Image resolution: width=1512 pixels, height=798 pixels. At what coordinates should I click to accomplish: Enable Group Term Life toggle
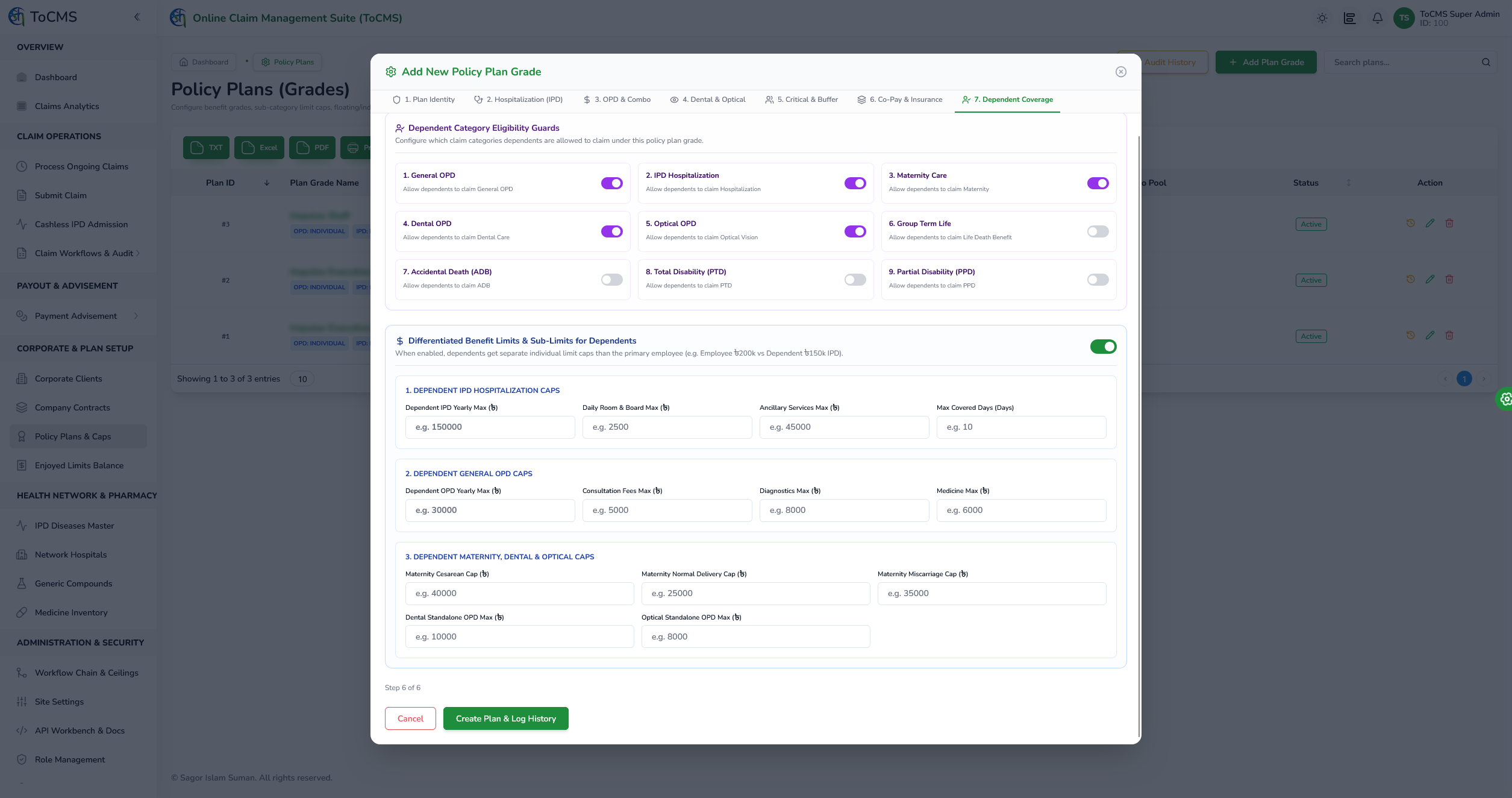pos(1098,231)
